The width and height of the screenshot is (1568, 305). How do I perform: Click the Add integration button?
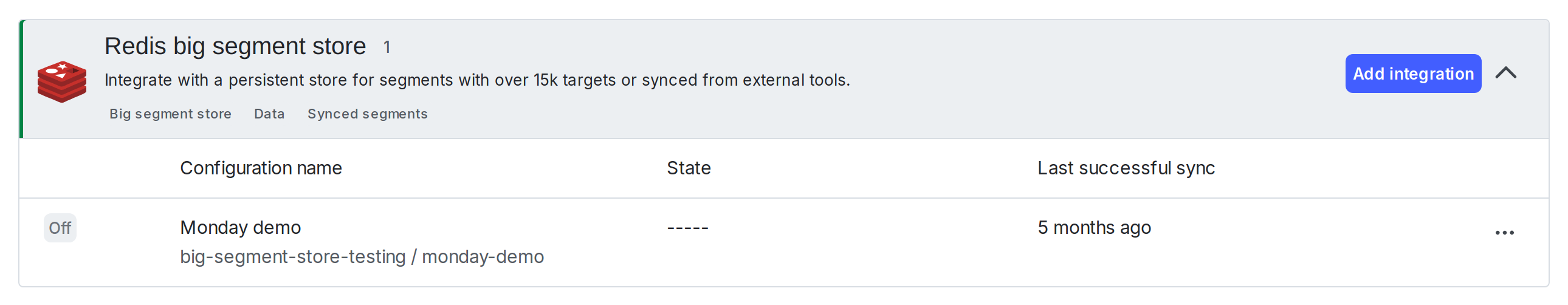coord(1412,74)
